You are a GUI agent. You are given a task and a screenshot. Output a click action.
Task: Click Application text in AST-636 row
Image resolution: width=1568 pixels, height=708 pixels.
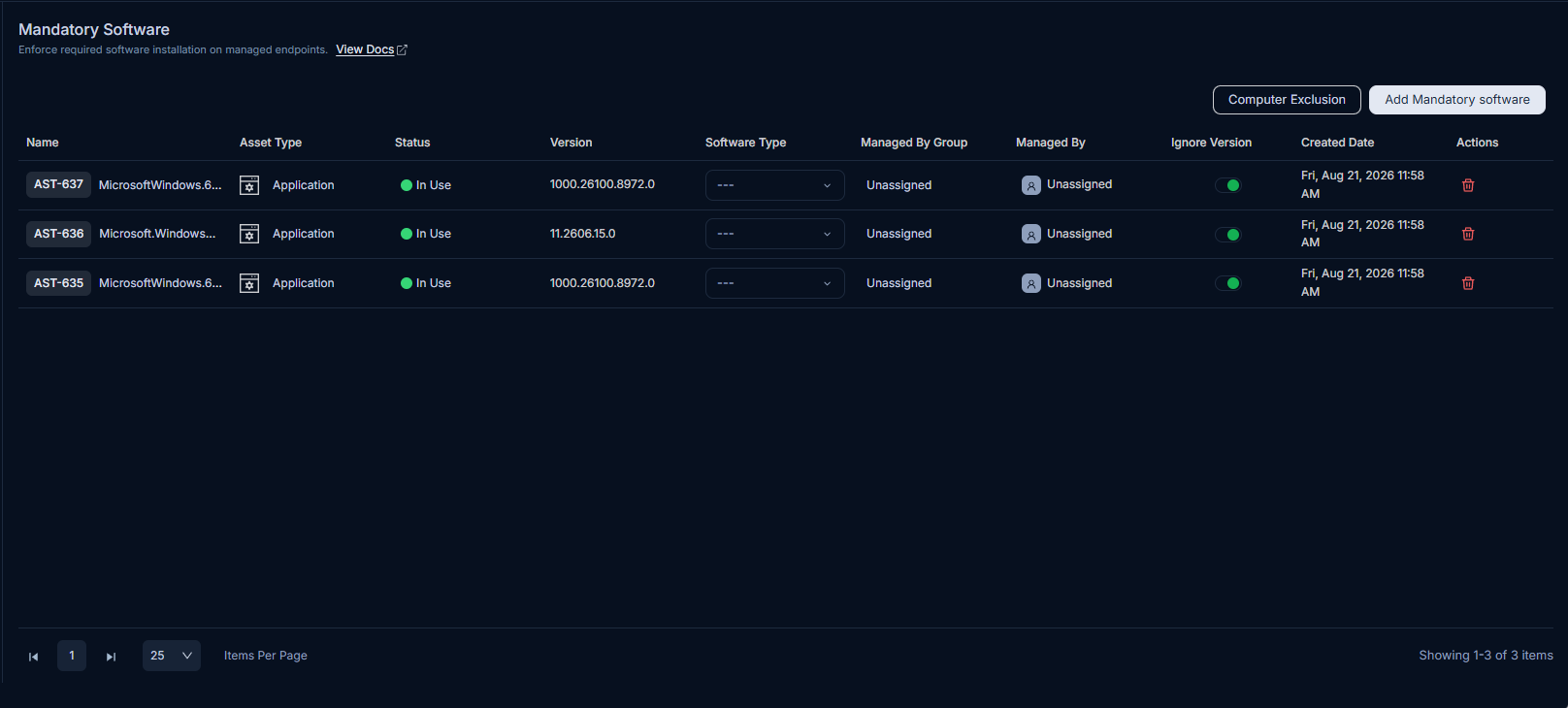(x=303, y=234)
